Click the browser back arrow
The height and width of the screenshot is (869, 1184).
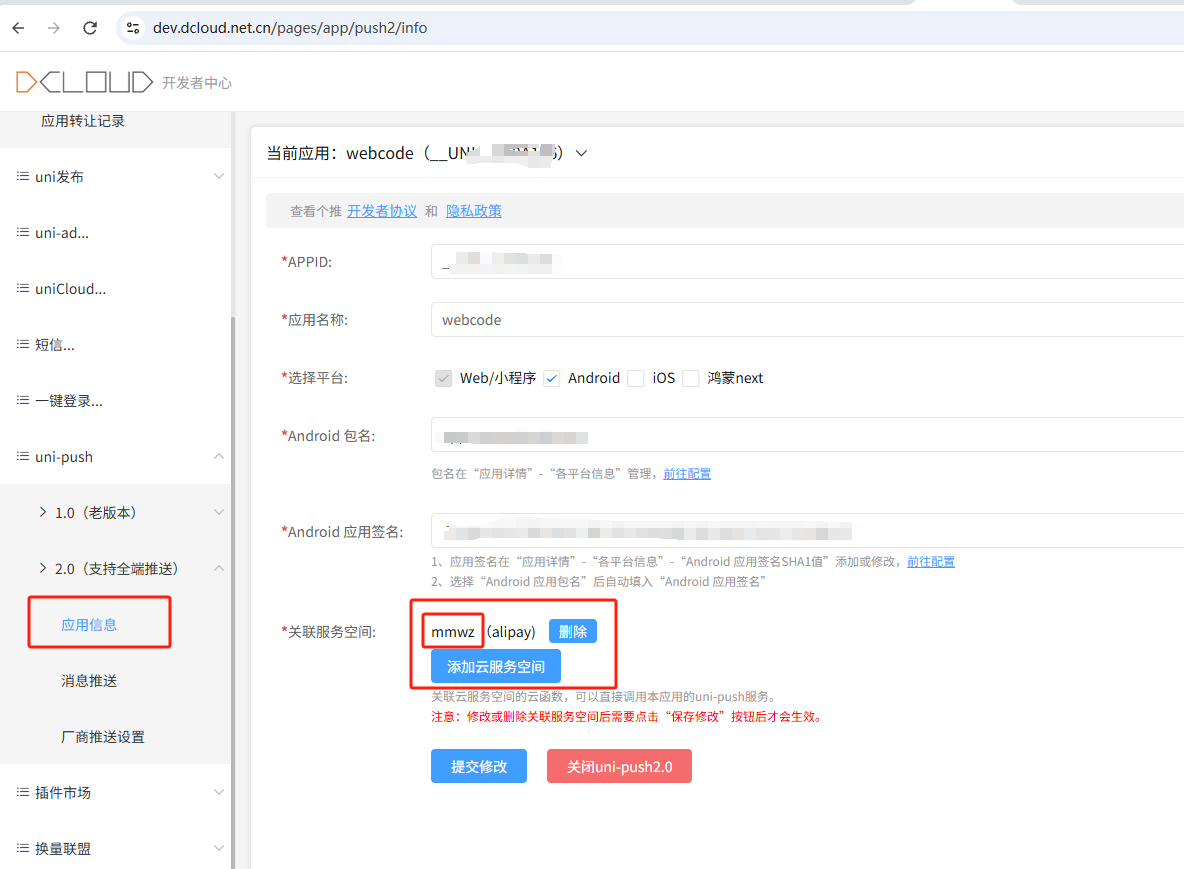(18, 27)
